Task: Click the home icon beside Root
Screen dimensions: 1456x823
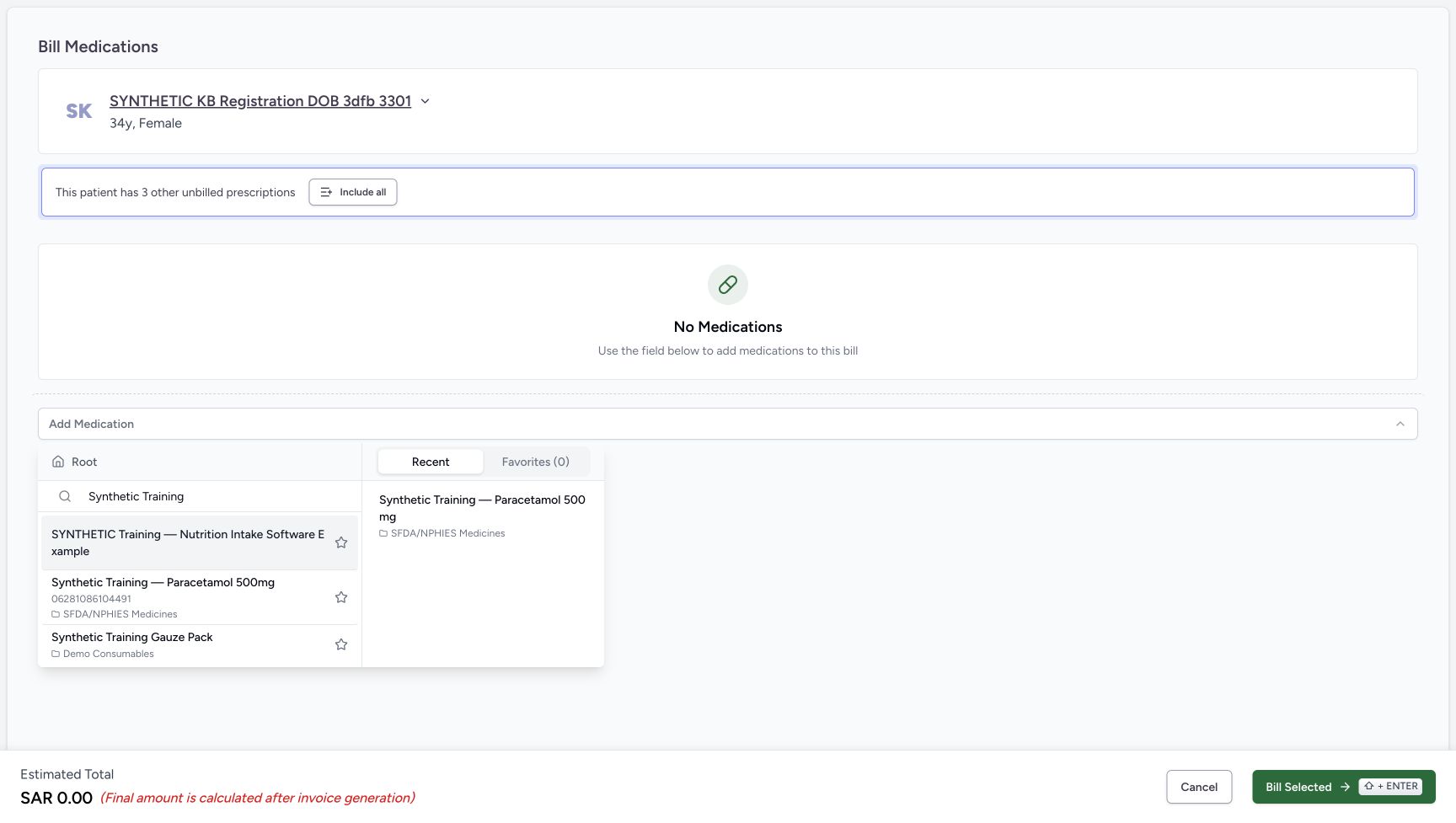Action: pos(58,462)
